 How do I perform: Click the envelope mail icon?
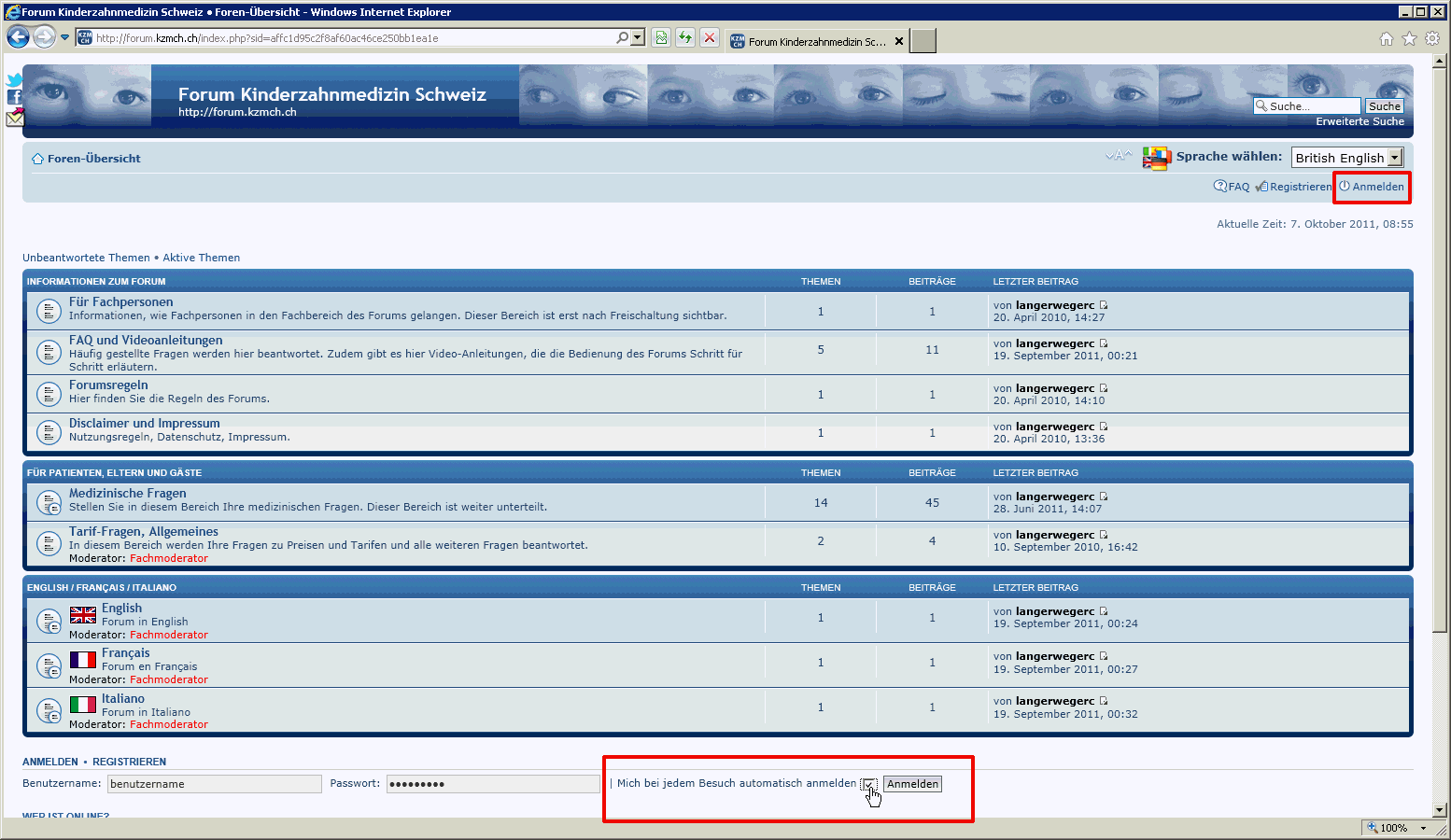(x=15, y=118)
